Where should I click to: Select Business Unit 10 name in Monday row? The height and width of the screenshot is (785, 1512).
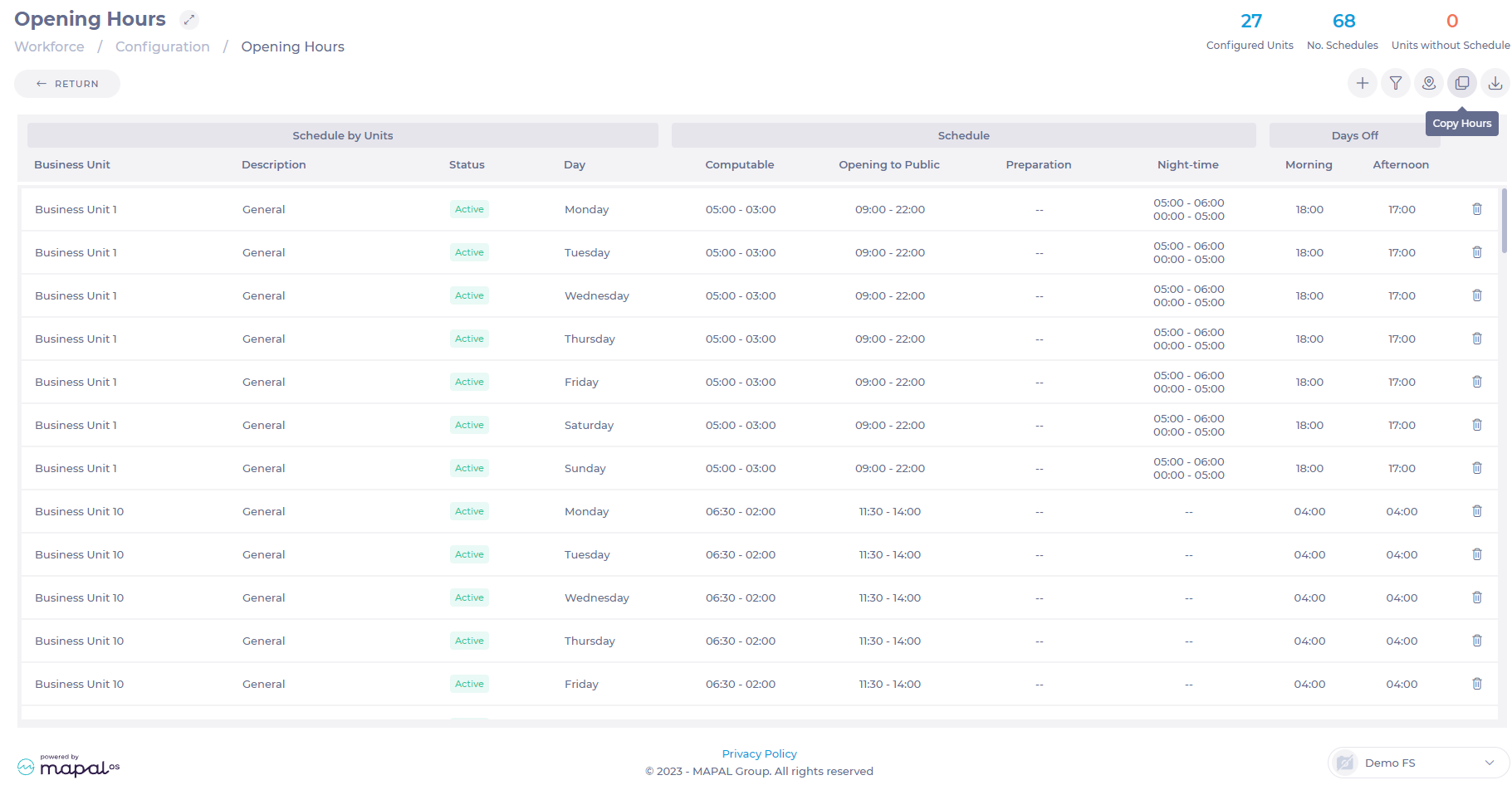pyautogui.click(x=79, y=511)
